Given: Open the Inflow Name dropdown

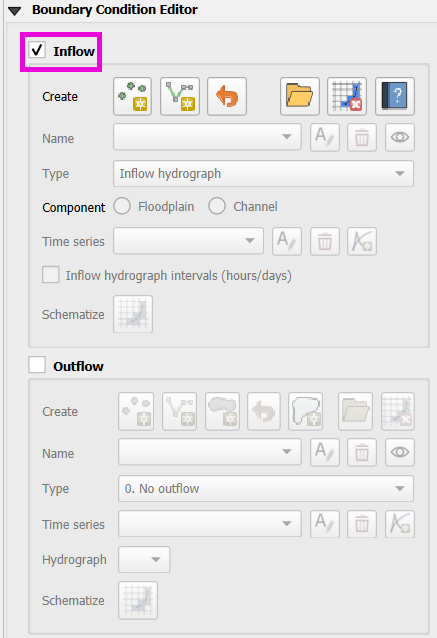Looking at the screenshot, I should 207,137.
